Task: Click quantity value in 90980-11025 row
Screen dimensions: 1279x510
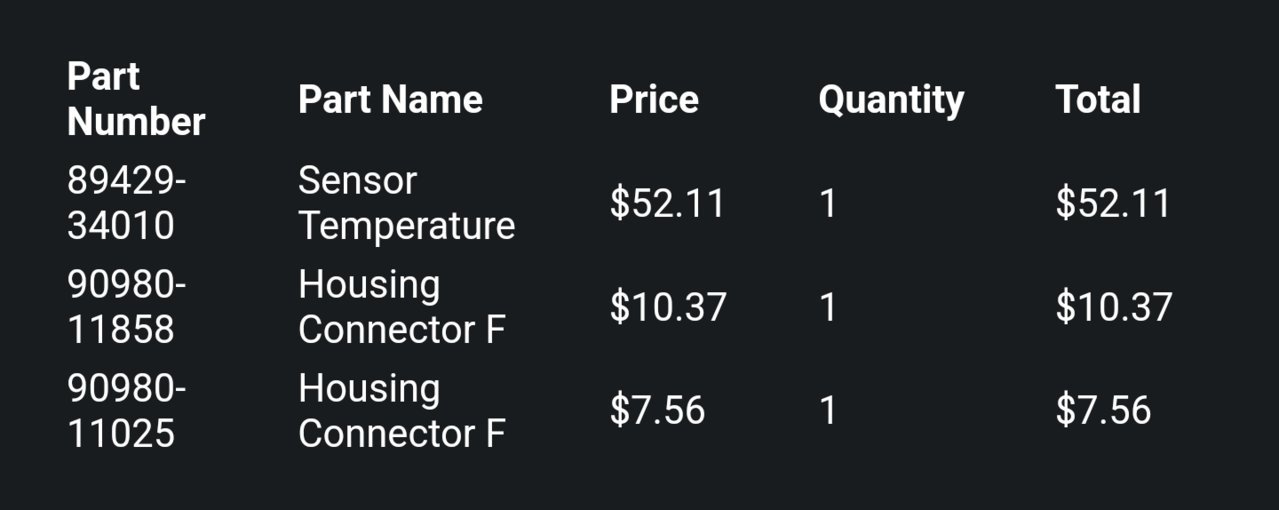Action: tap(827, 412)
